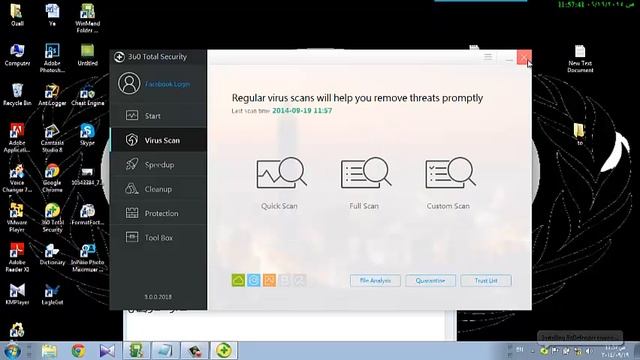The width and height of the screenshot is (640, 360).
Task: Click the 360 Total Security logo icon
Action: [x=119, y=57]
